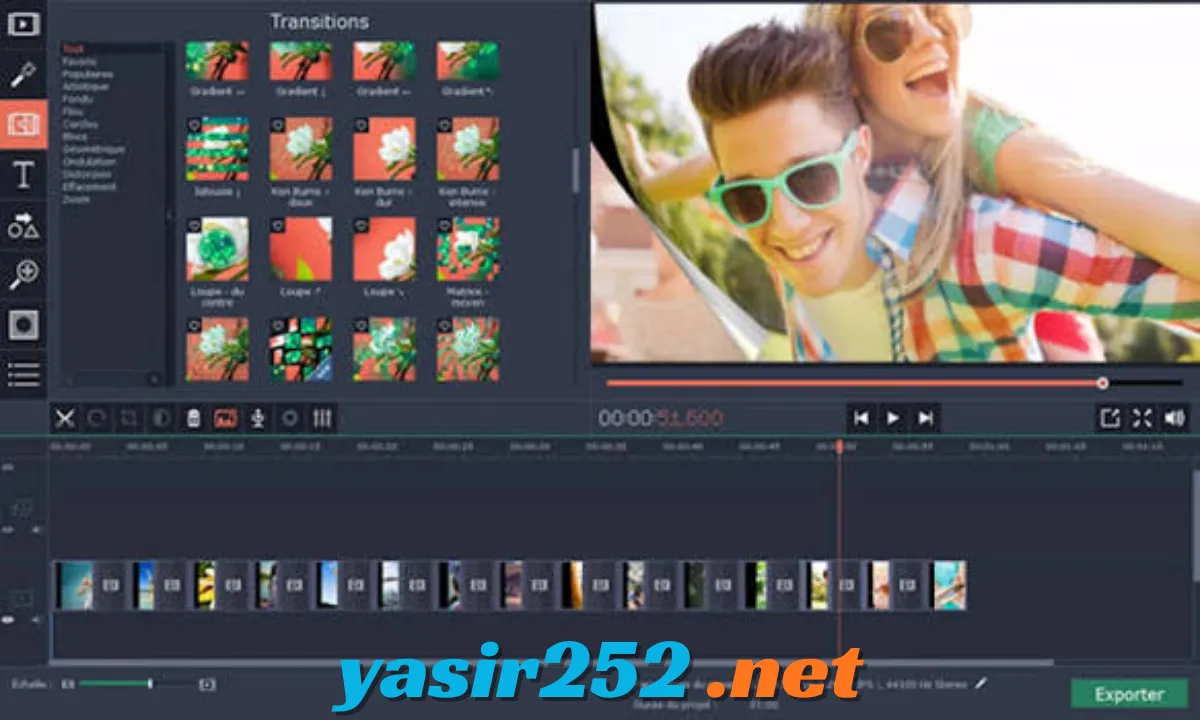This screenshot has width=1200, height=720.
Task: Mute the overlay track audio
Action: [x=37, y=530]
